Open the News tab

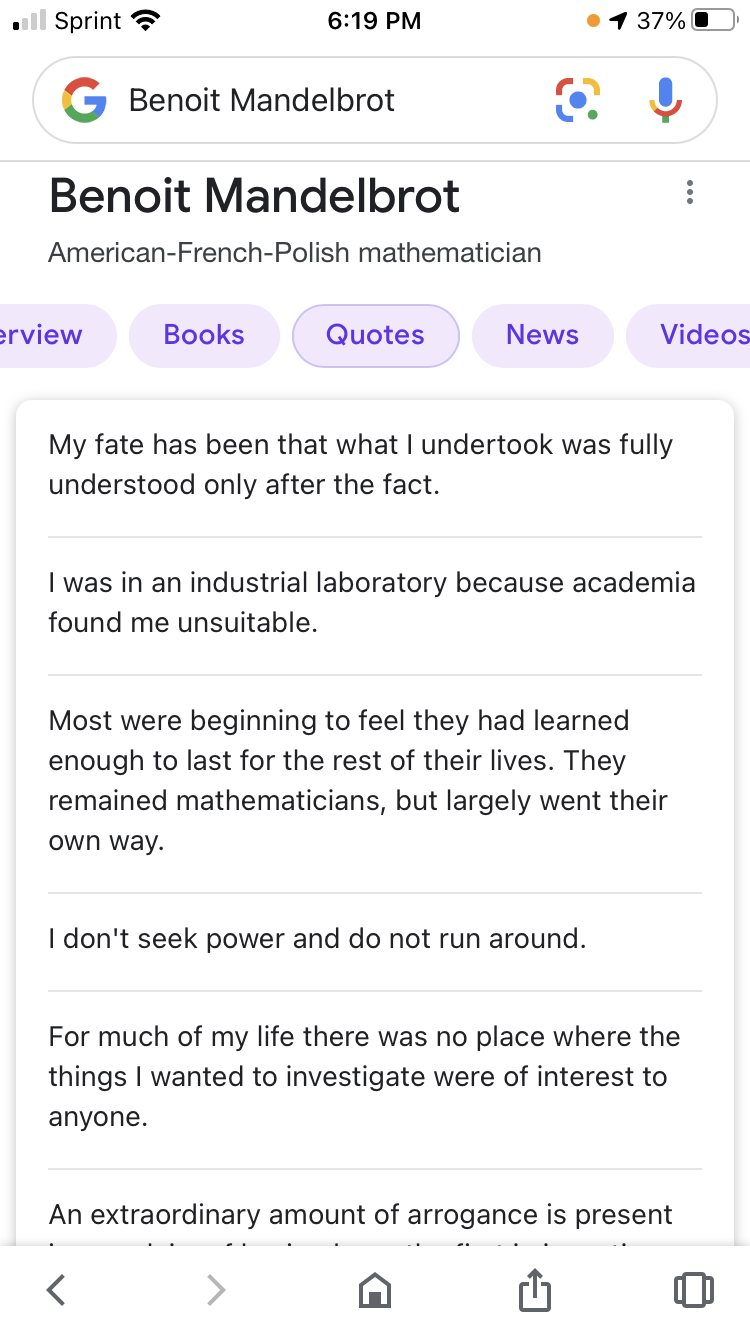pos(542,335)
